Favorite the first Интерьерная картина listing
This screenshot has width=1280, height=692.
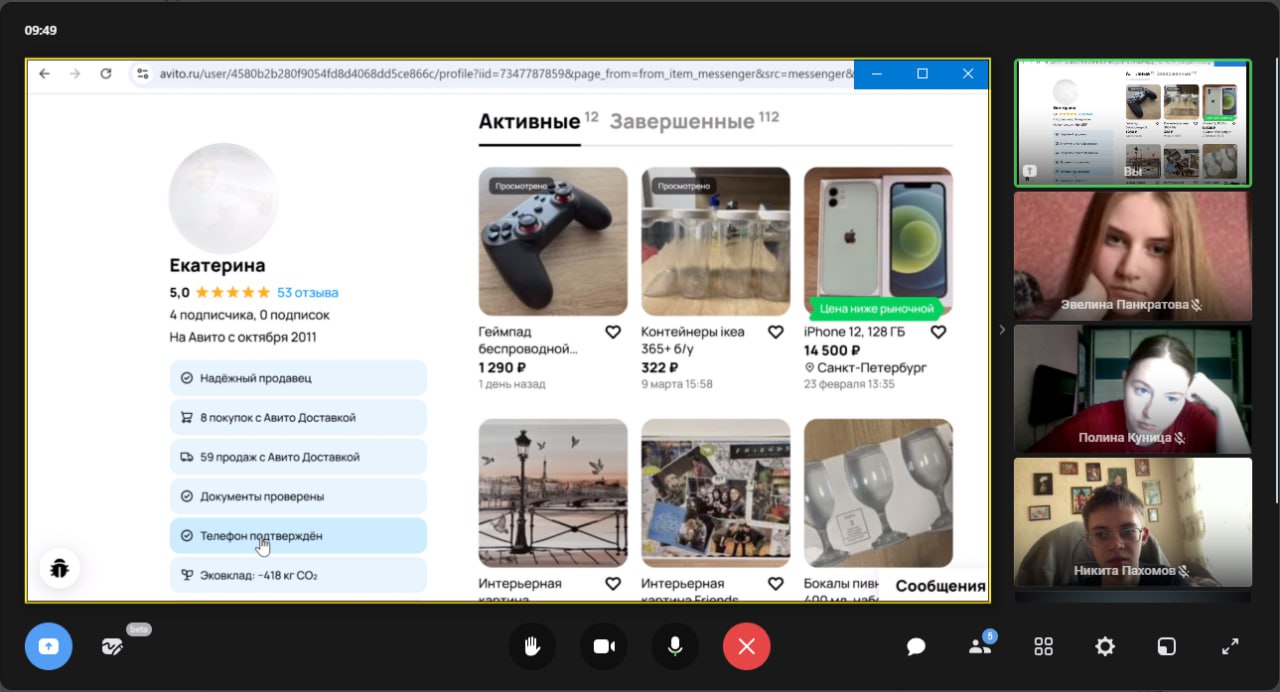[613, 584]
